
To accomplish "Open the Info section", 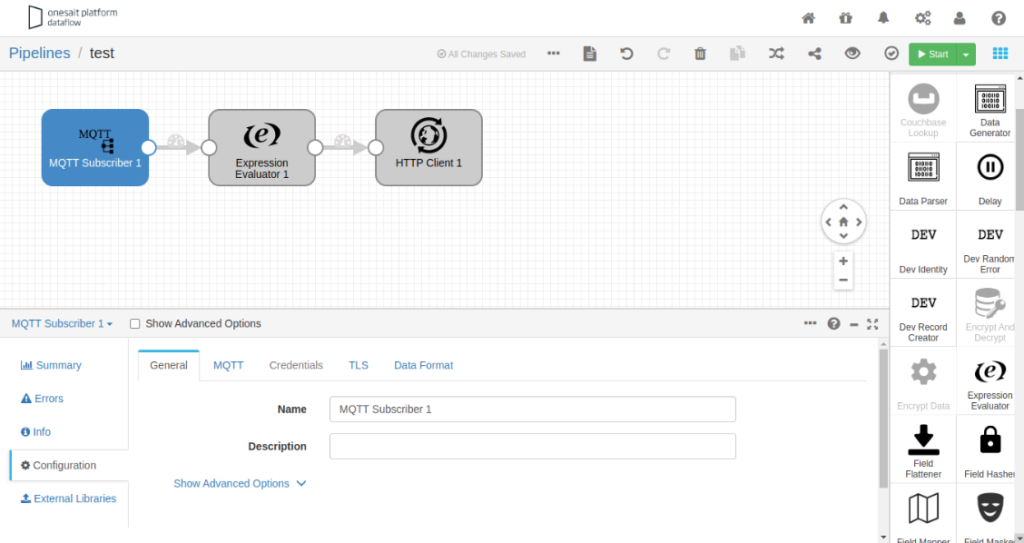I will tap(36, 432).
